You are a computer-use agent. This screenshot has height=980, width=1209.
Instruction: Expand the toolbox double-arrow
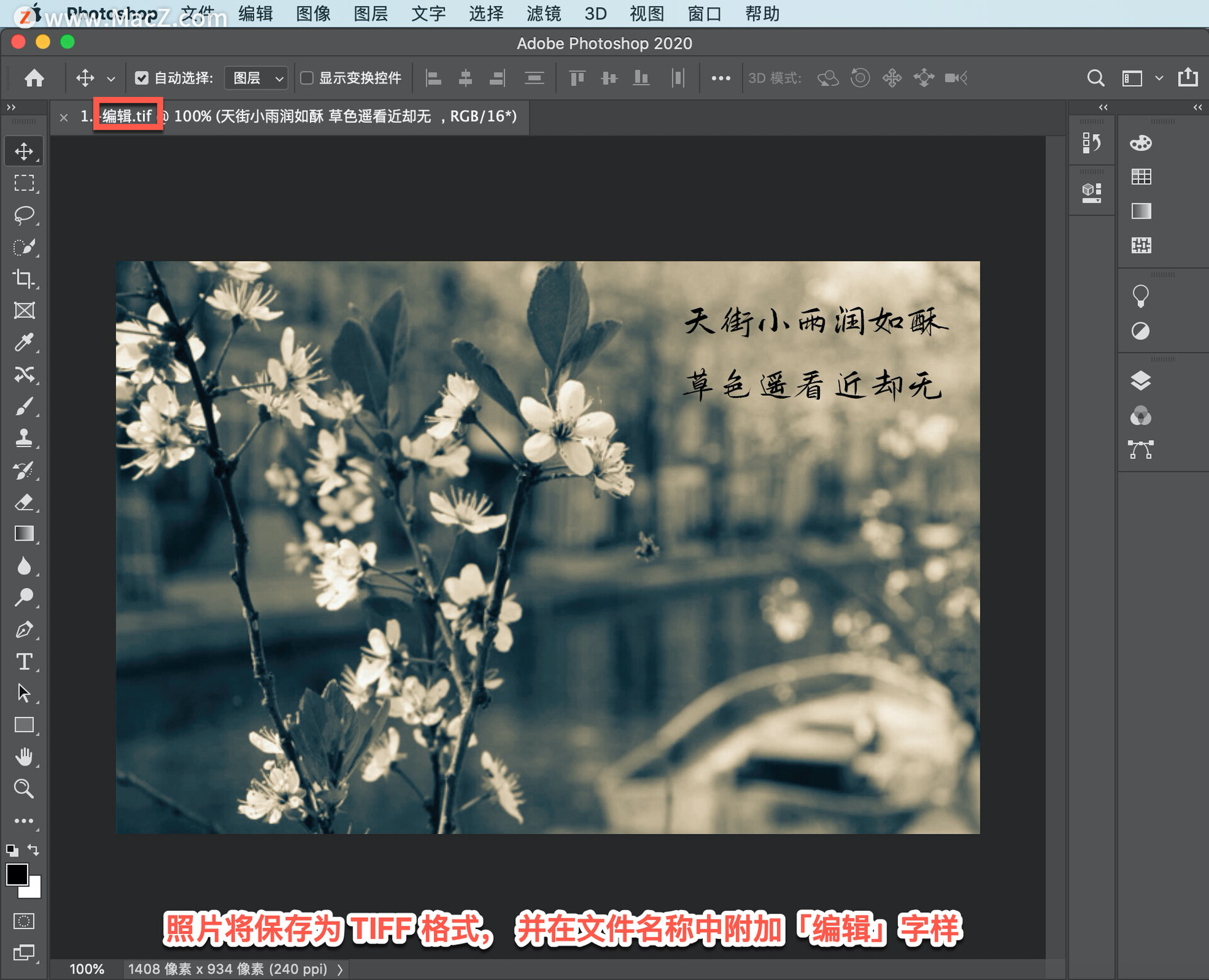[x=11, y=108]
